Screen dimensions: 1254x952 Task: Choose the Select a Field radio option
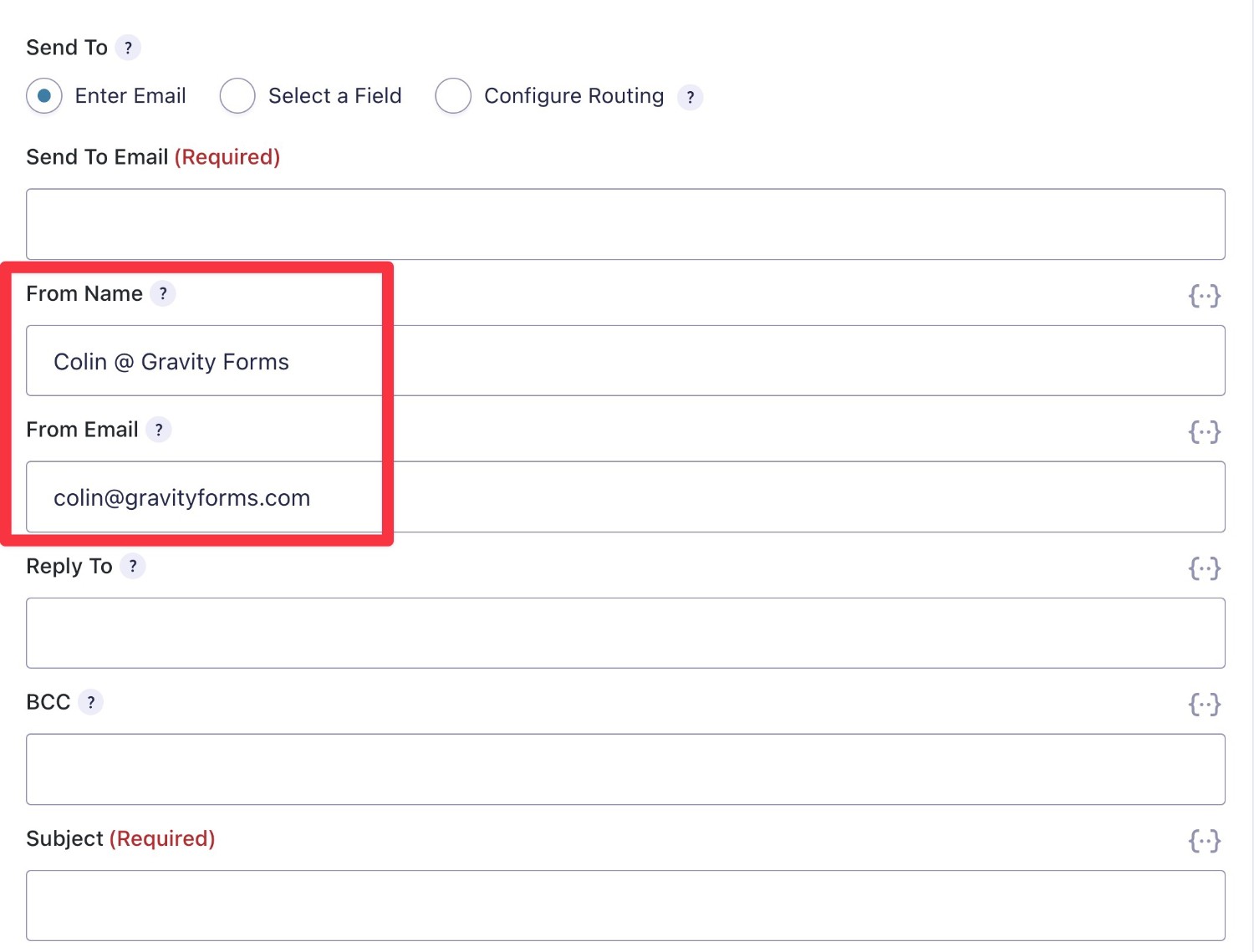pos(237,96)
